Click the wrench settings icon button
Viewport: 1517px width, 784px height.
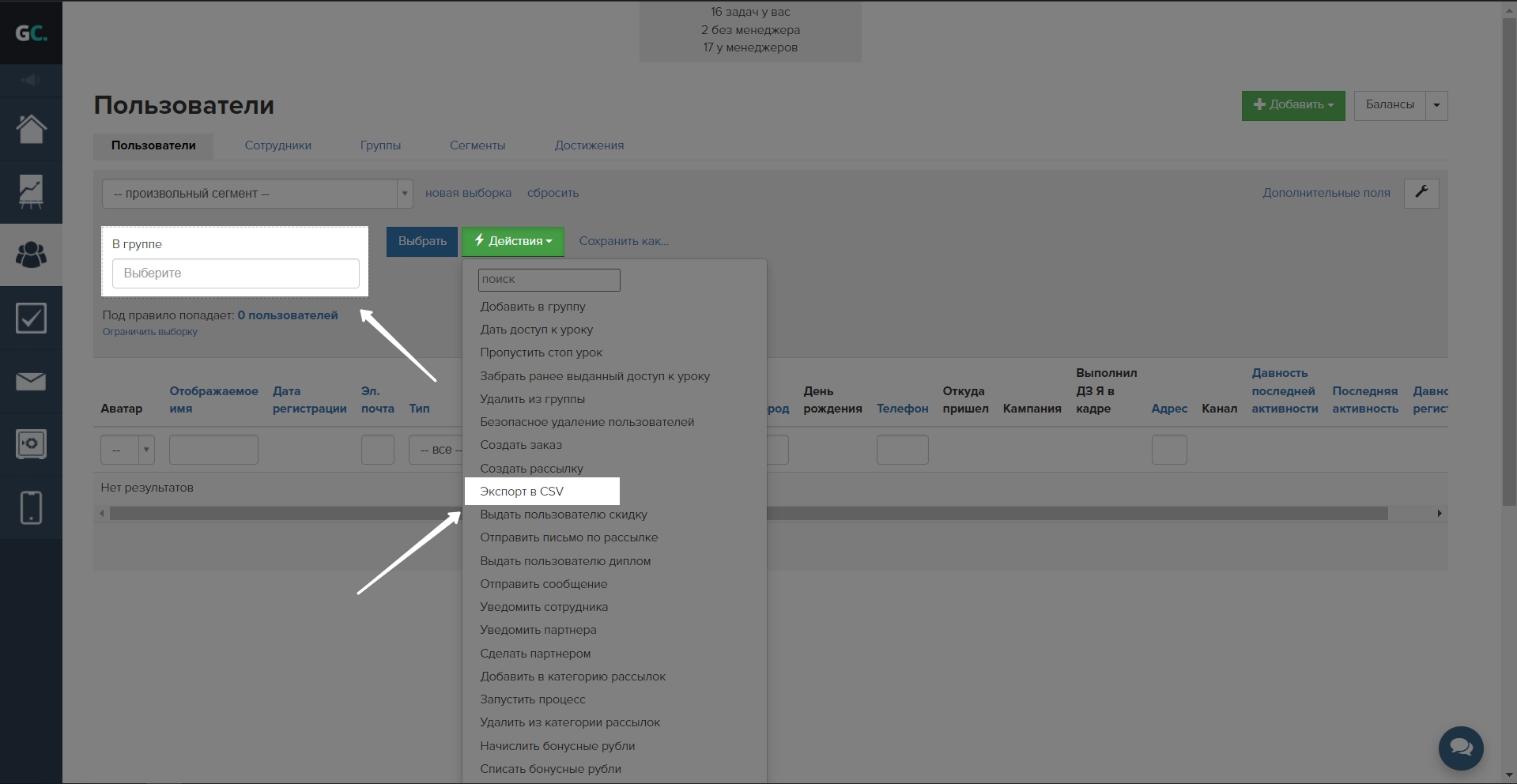click(x=1421, y=193)
